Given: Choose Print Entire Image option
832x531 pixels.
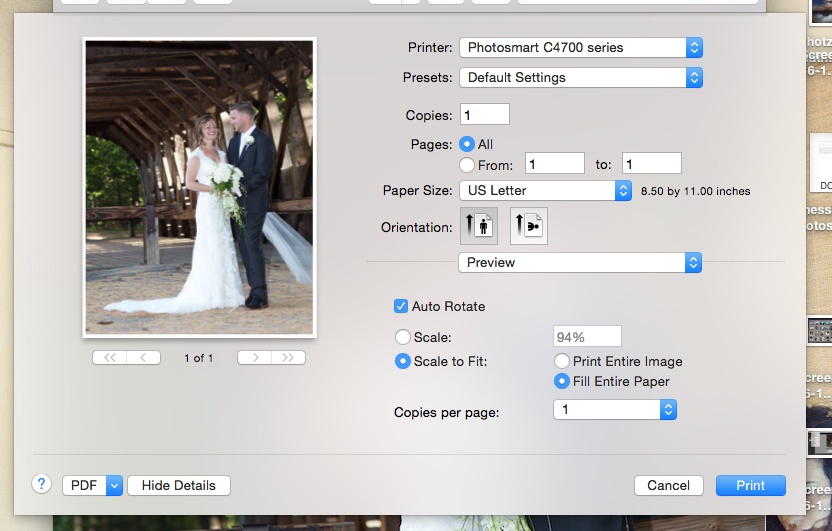Looking at the screenshot, I should coord(562,361).
